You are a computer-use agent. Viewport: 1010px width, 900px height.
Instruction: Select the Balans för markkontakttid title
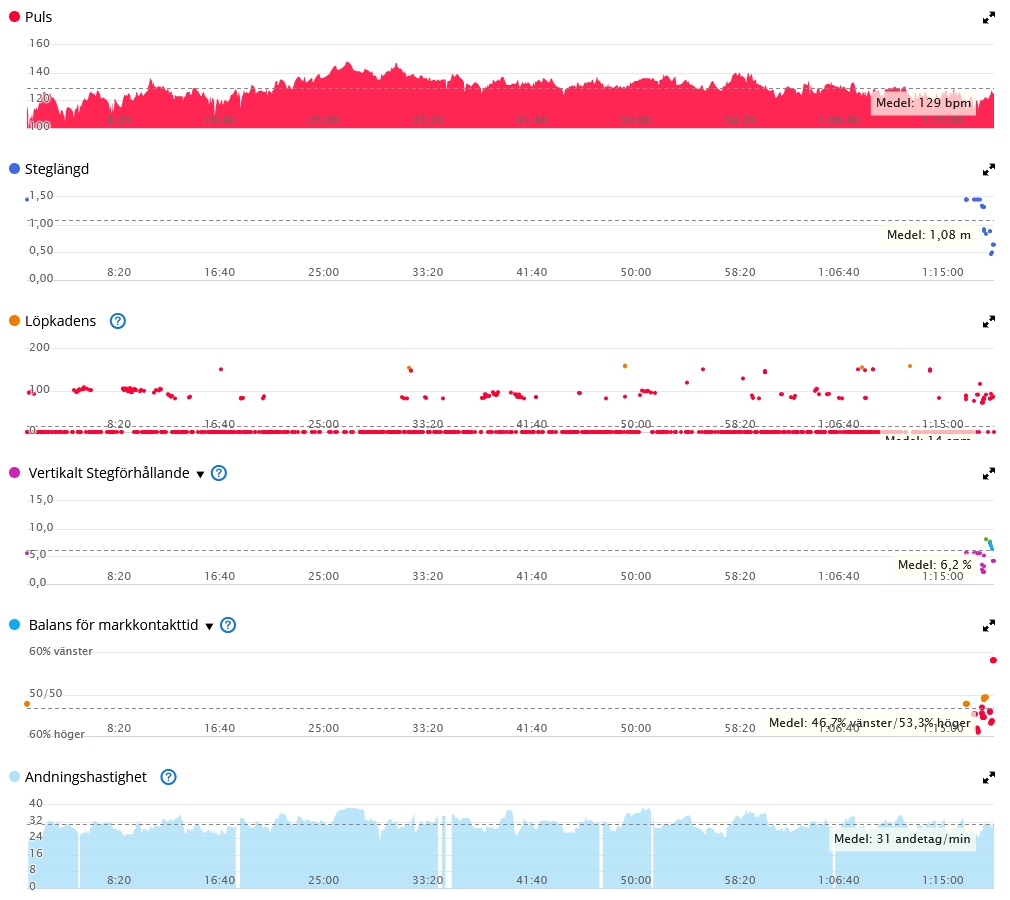point(113,625)
